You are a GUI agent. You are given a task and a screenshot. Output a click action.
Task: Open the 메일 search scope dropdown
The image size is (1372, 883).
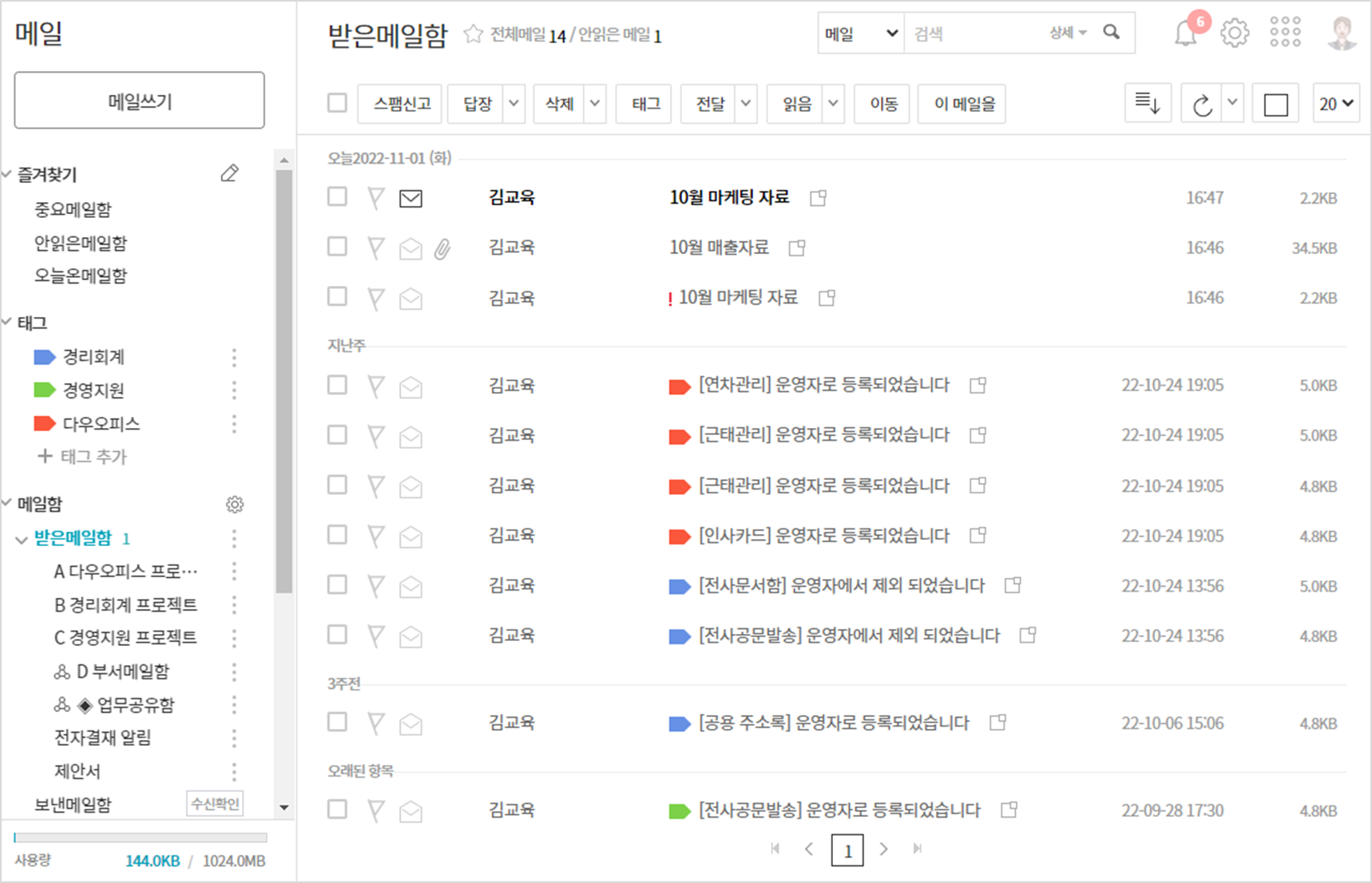coord(861,34)
